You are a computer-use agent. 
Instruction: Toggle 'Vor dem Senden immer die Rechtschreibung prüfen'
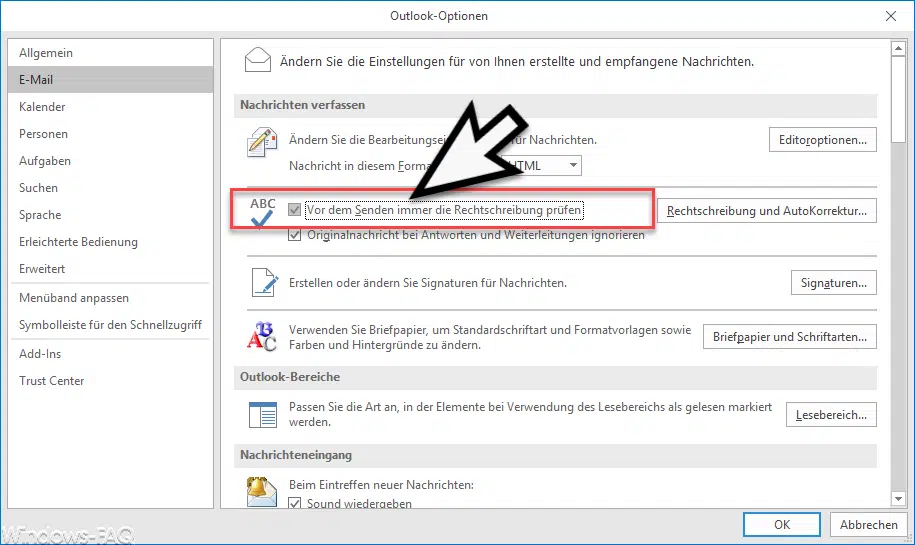coord(294,209)
